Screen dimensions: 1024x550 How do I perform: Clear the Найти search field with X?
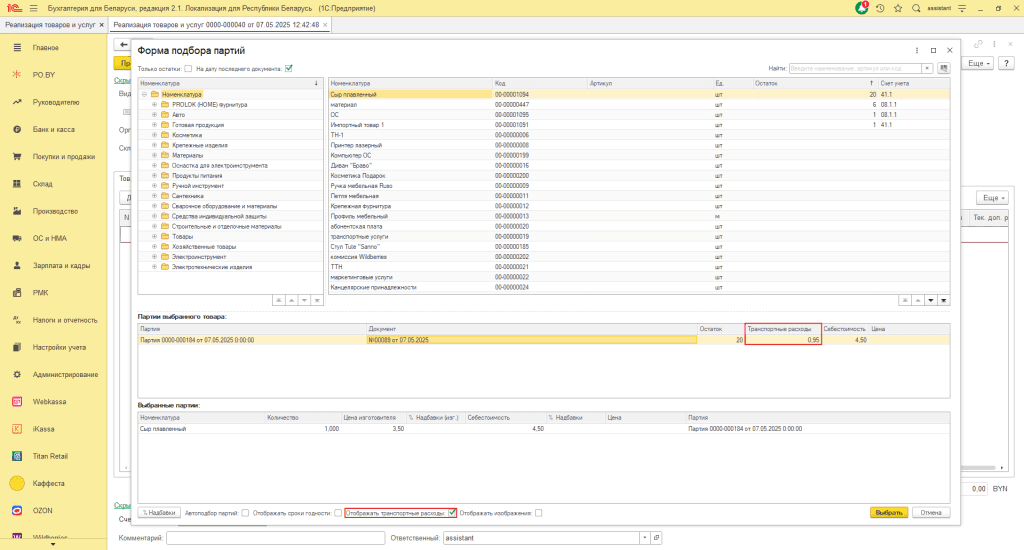coord(927,68)
